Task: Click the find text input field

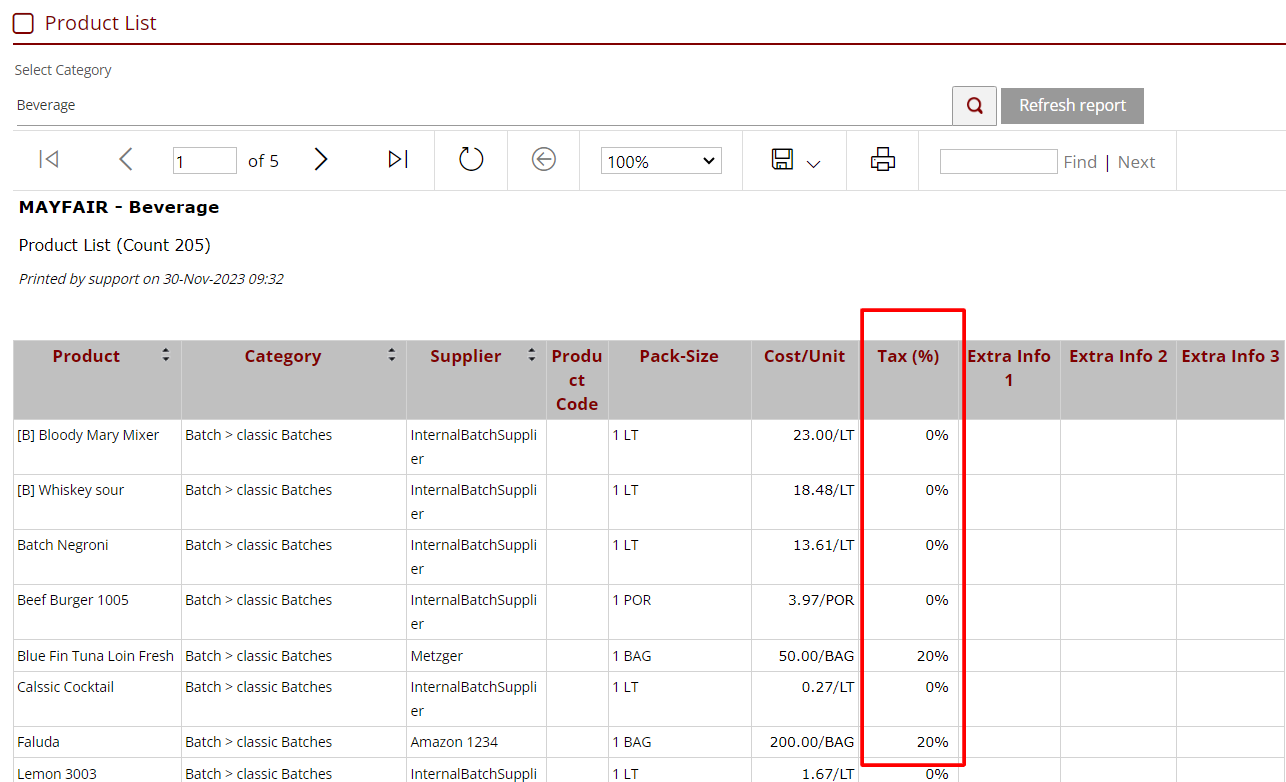Action: pyautogui.click(x=998, y=161)
